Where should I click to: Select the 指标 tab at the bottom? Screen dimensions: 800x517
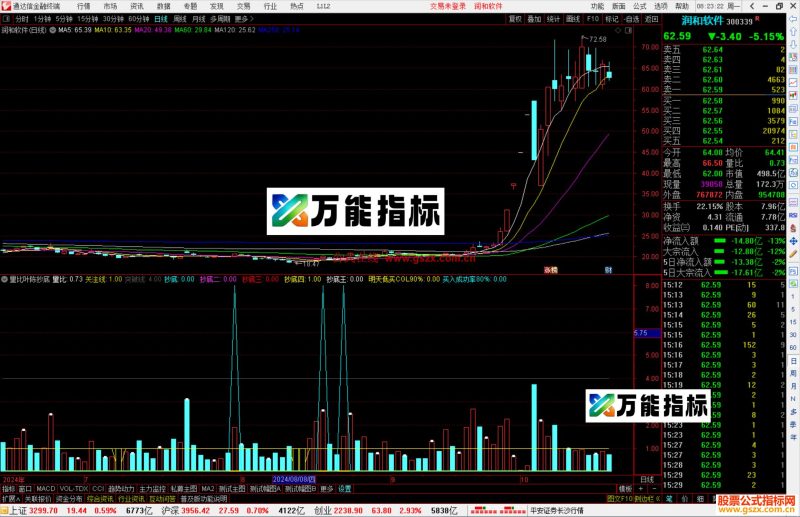pyautogui.click(x=9, y=489)
